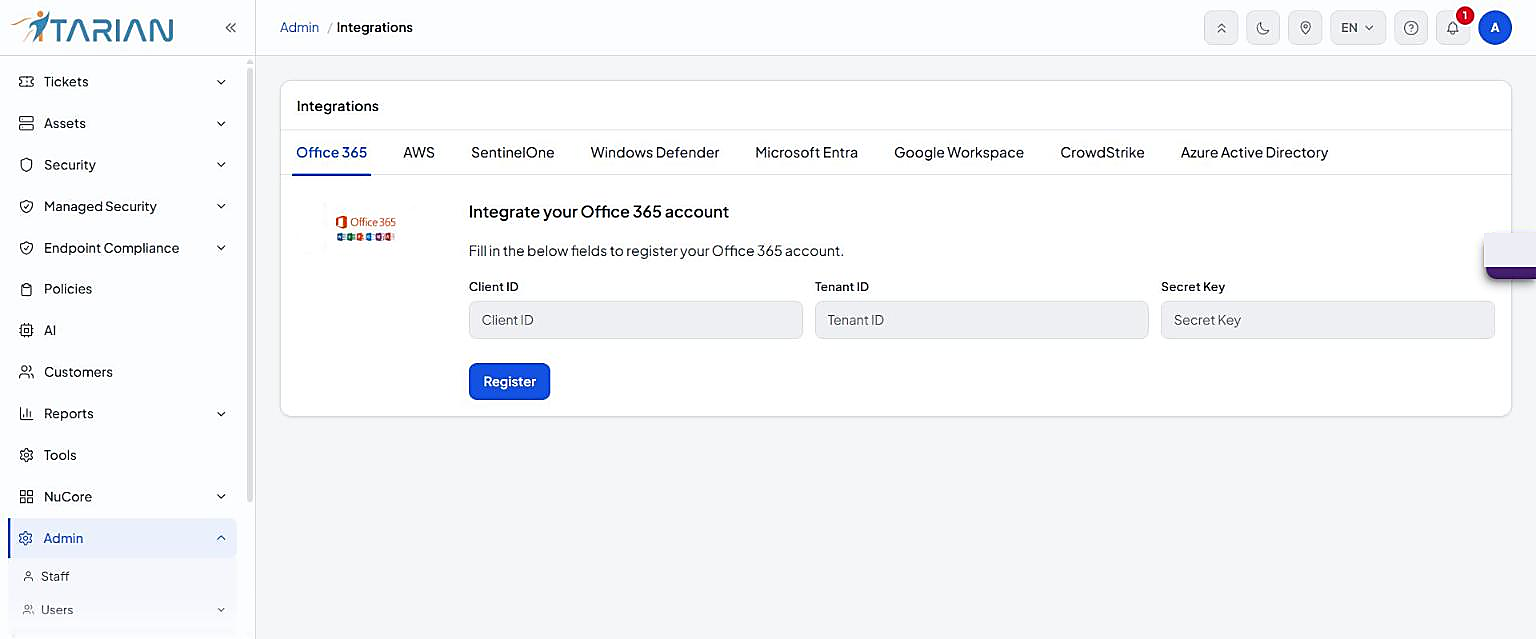Click the Admin gear icon
Viewport: 1536px width, 639px height.
27,538
